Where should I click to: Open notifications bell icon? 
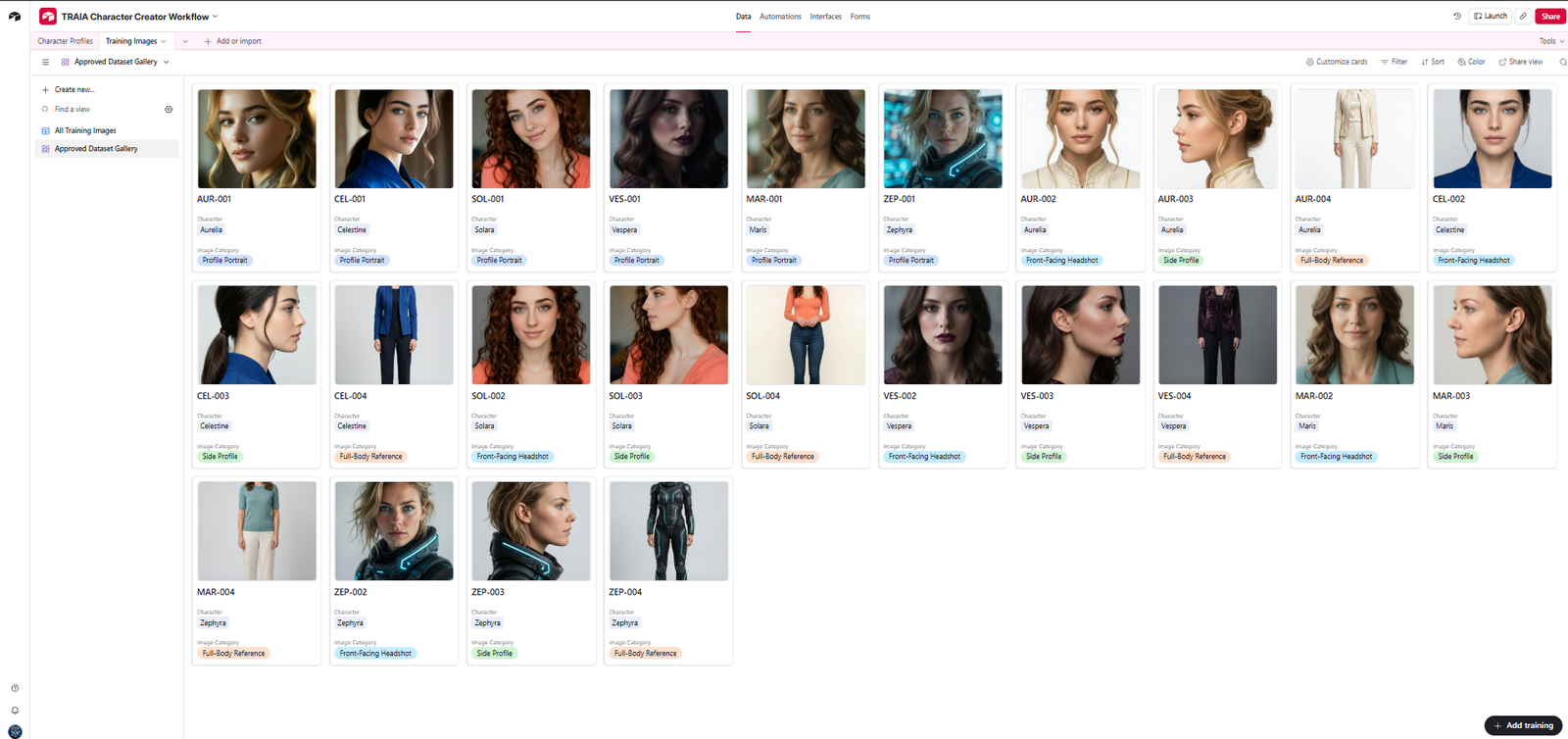15,711
